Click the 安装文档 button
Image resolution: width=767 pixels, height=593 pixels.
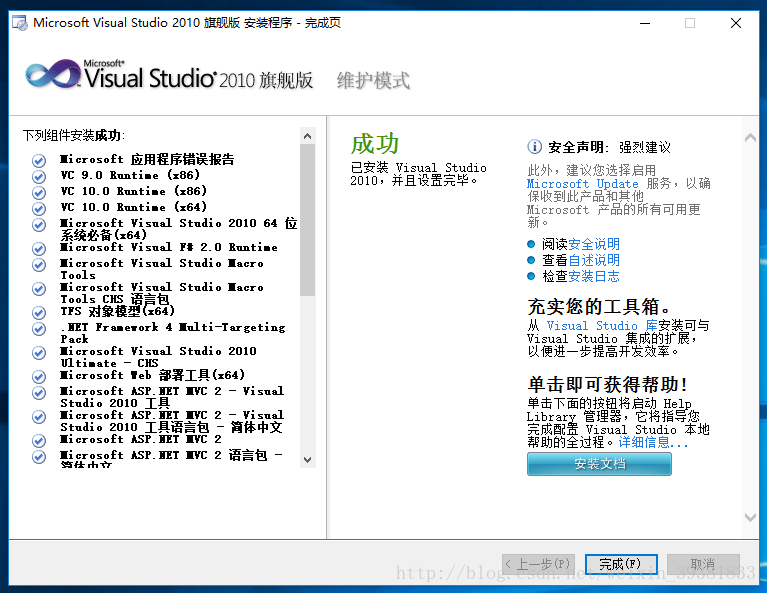(x=599, y=464)
